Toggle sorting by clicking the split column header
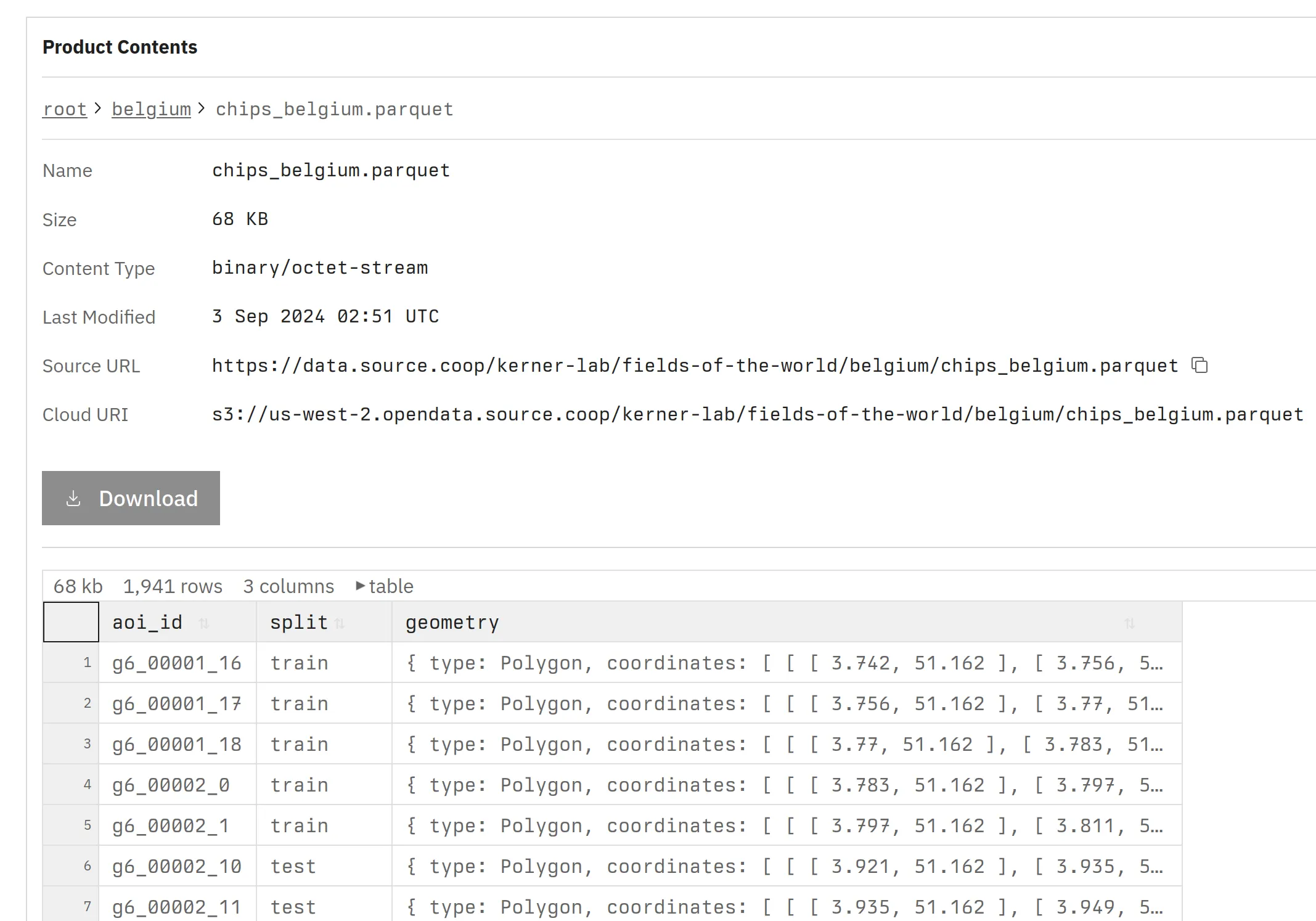Image resolution: width=1316 pixels, height=921 pixels. point(299,622)
